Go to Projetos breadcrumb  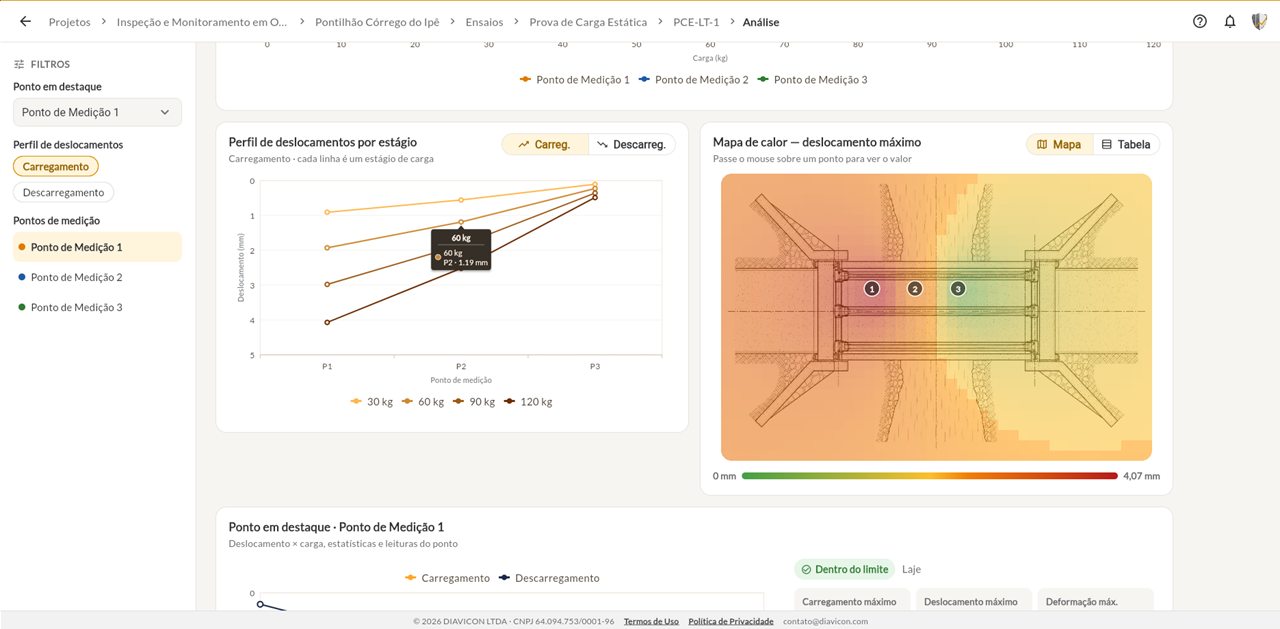click(x=70, y=22)
